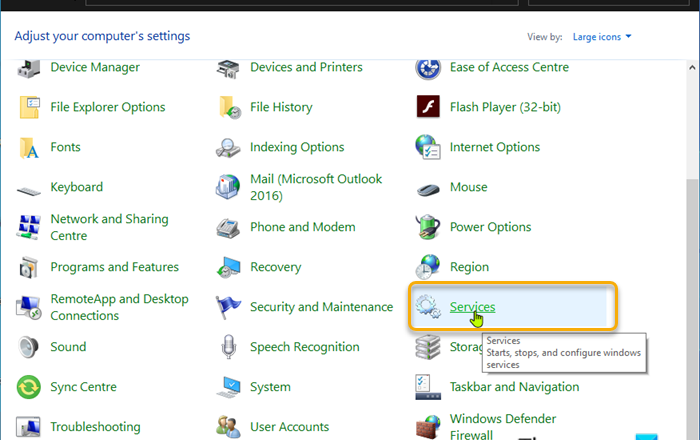Click the Programs and Features icon

[x=29, y=267]
